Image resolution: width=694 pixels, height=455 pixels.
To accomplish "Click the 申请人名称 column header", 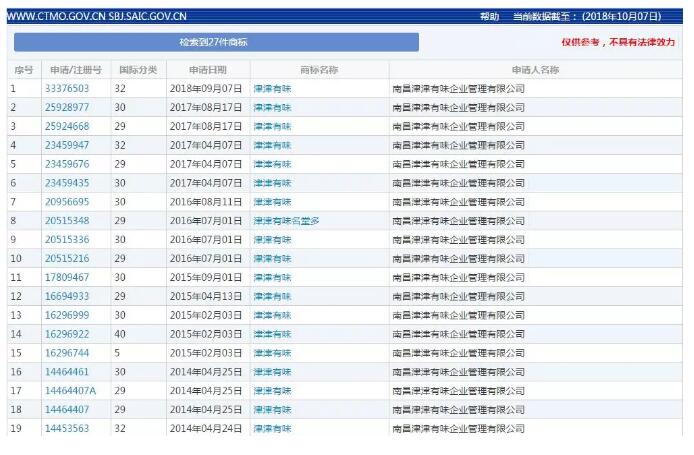I will [535, 70].
